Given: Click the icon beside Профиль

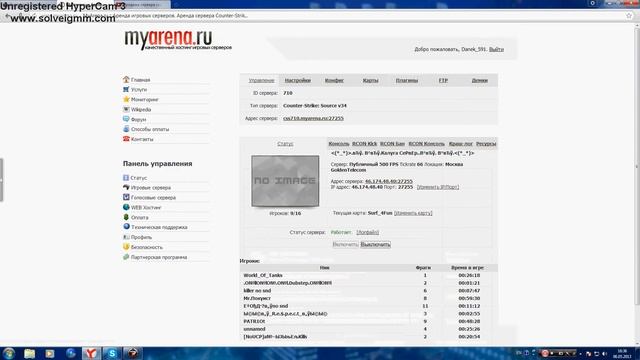Looking at the screenshot, I should pyautogui.click(x=126, y=237).
